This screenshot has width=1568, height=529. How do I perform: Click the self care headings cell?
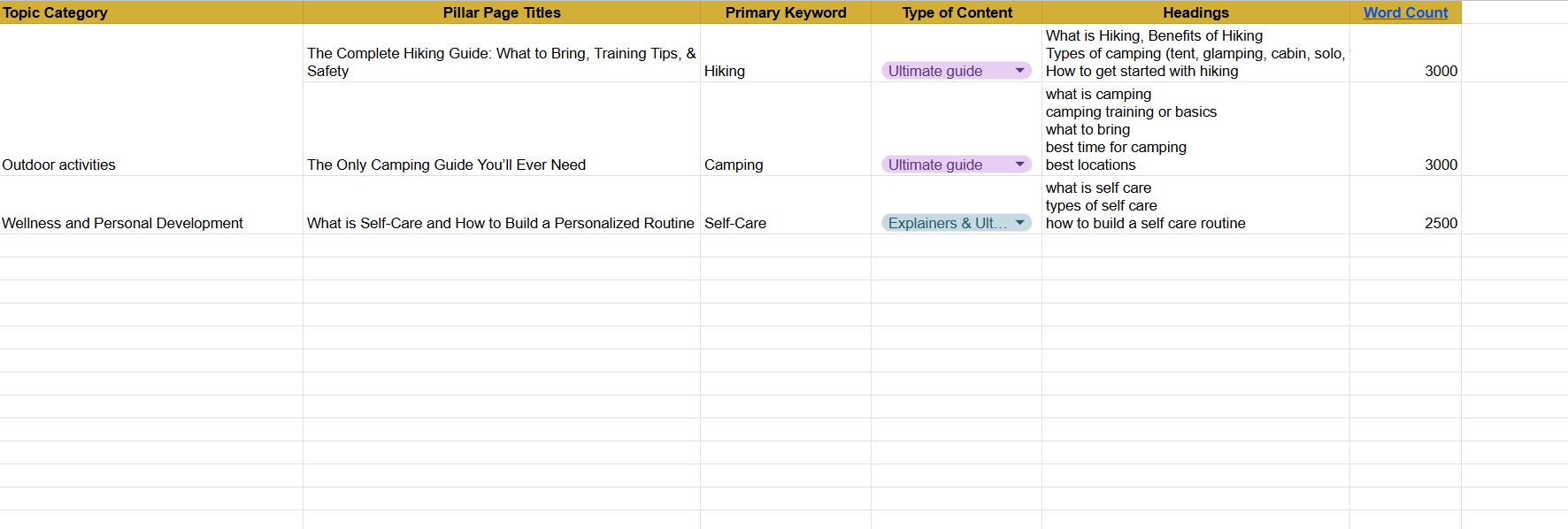tap(1195, 205)
